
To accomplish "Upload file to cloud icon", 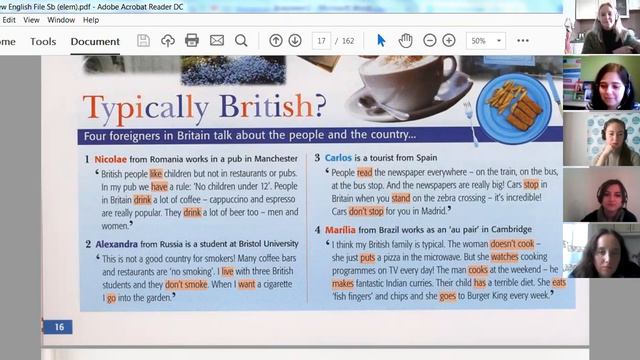I will click(x=168, y=40).
